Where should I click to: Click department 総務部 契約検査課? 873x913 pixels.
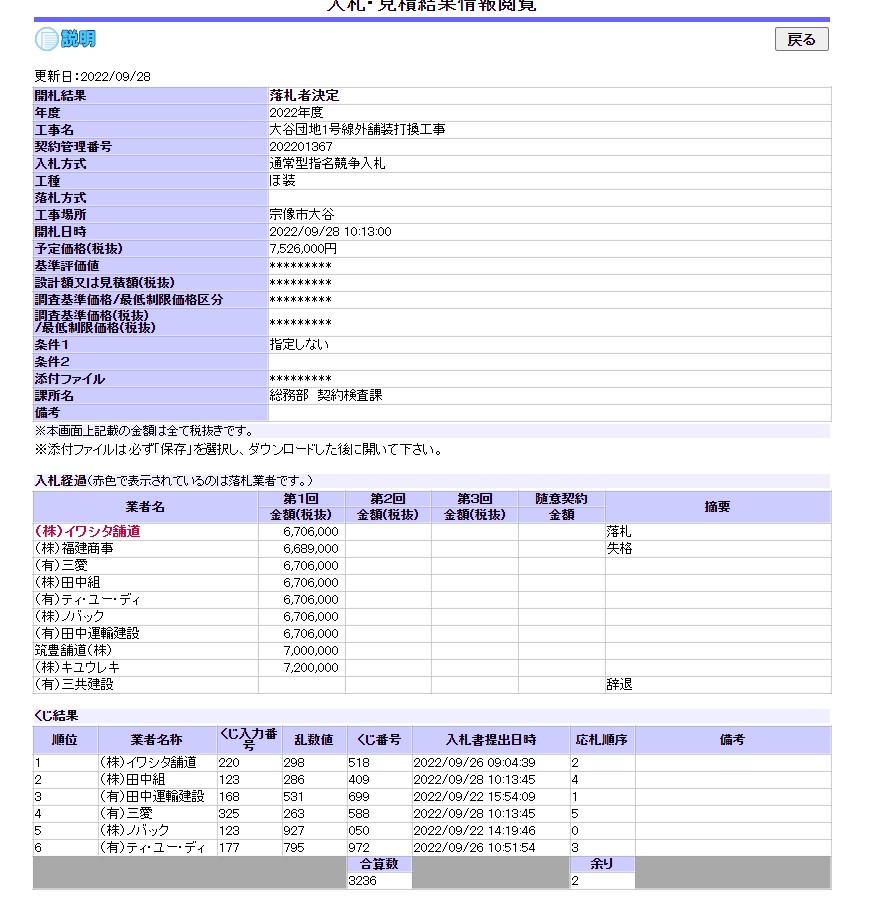326,395
